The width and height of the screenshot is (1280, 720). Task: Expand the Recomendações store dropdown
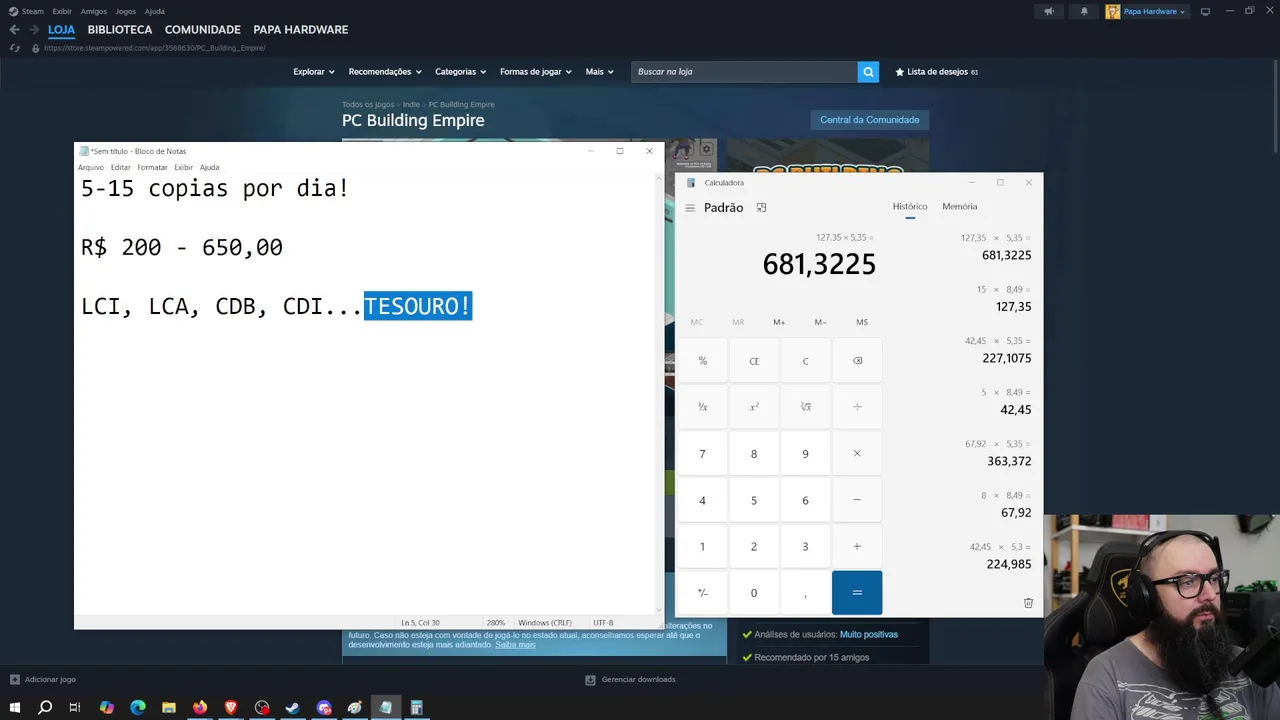coord(385,72)
